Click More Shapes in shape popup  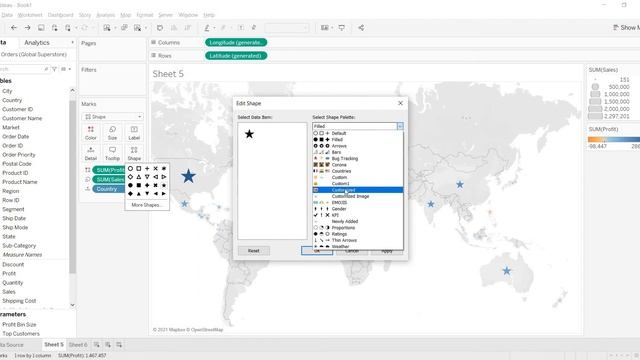(147, 205)
